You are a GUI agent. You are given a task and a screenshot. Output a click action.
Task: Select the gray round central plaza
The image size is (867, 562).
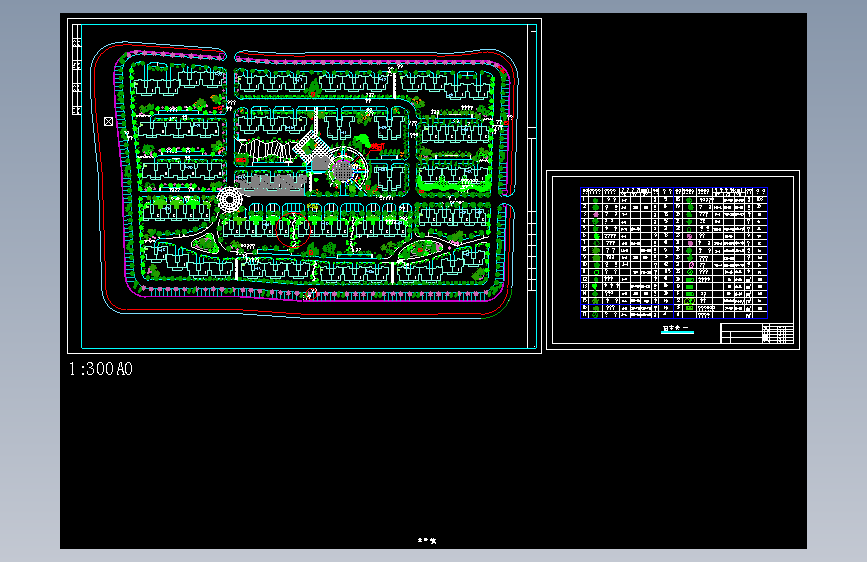pos(343,170)
